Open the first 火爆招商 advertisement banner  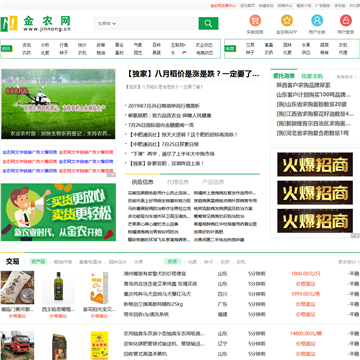(315, 164)
